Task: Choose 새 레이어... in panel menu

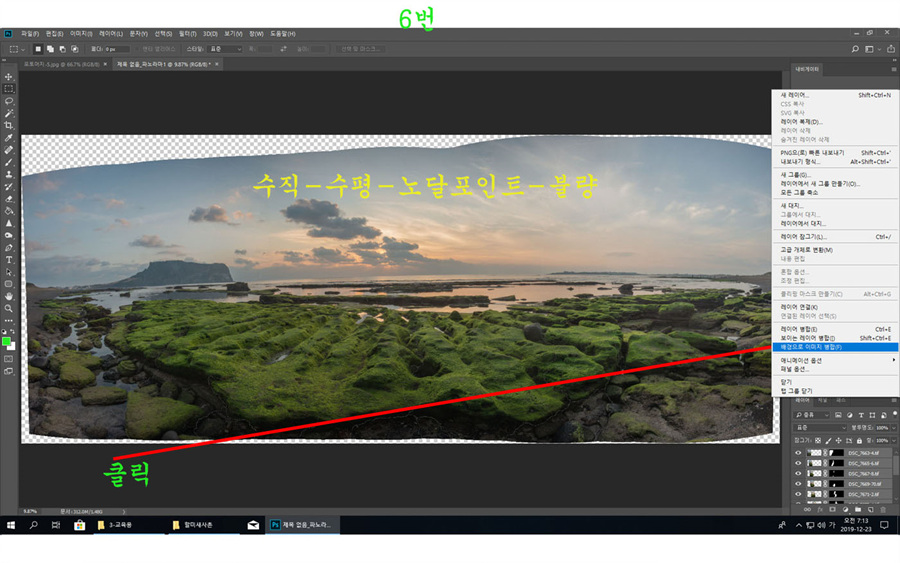Action: [x=835, y=95]
